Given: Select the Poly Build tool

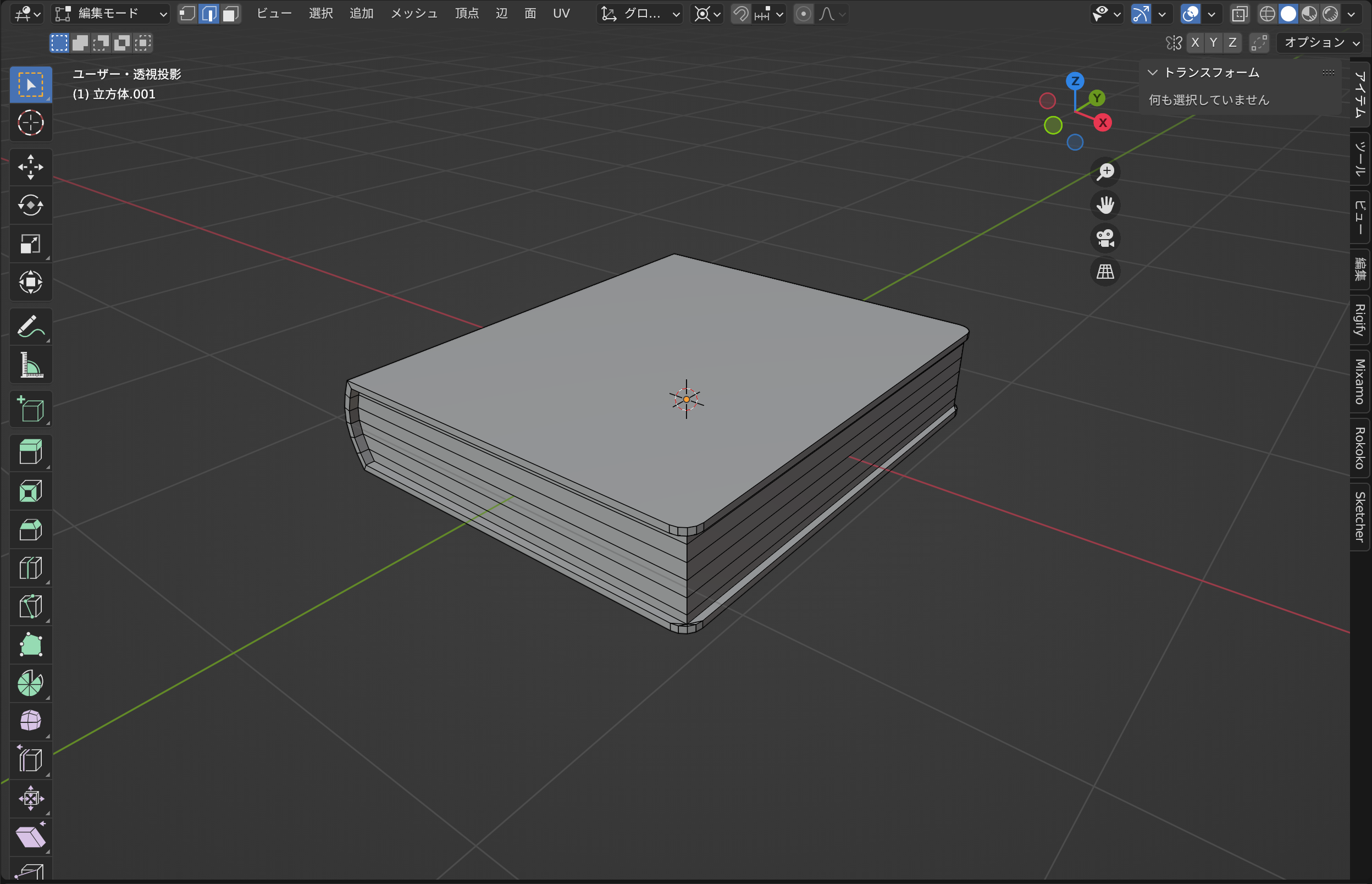Looking at the screenshot, I should tap(31, 645).
